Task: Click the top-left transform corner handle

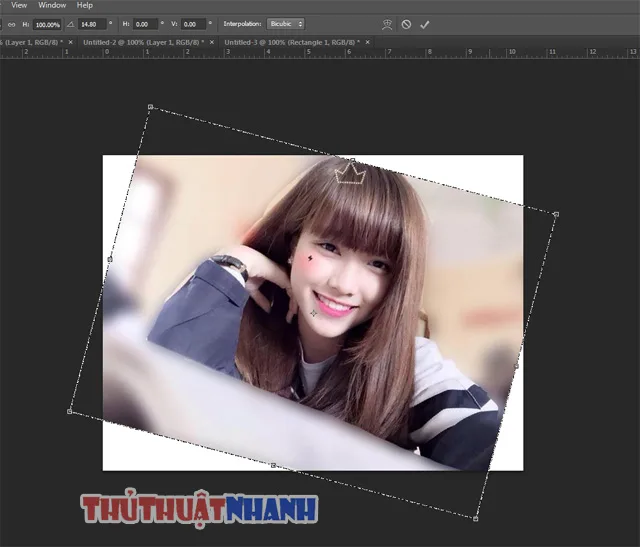Action: coord(150,107)
